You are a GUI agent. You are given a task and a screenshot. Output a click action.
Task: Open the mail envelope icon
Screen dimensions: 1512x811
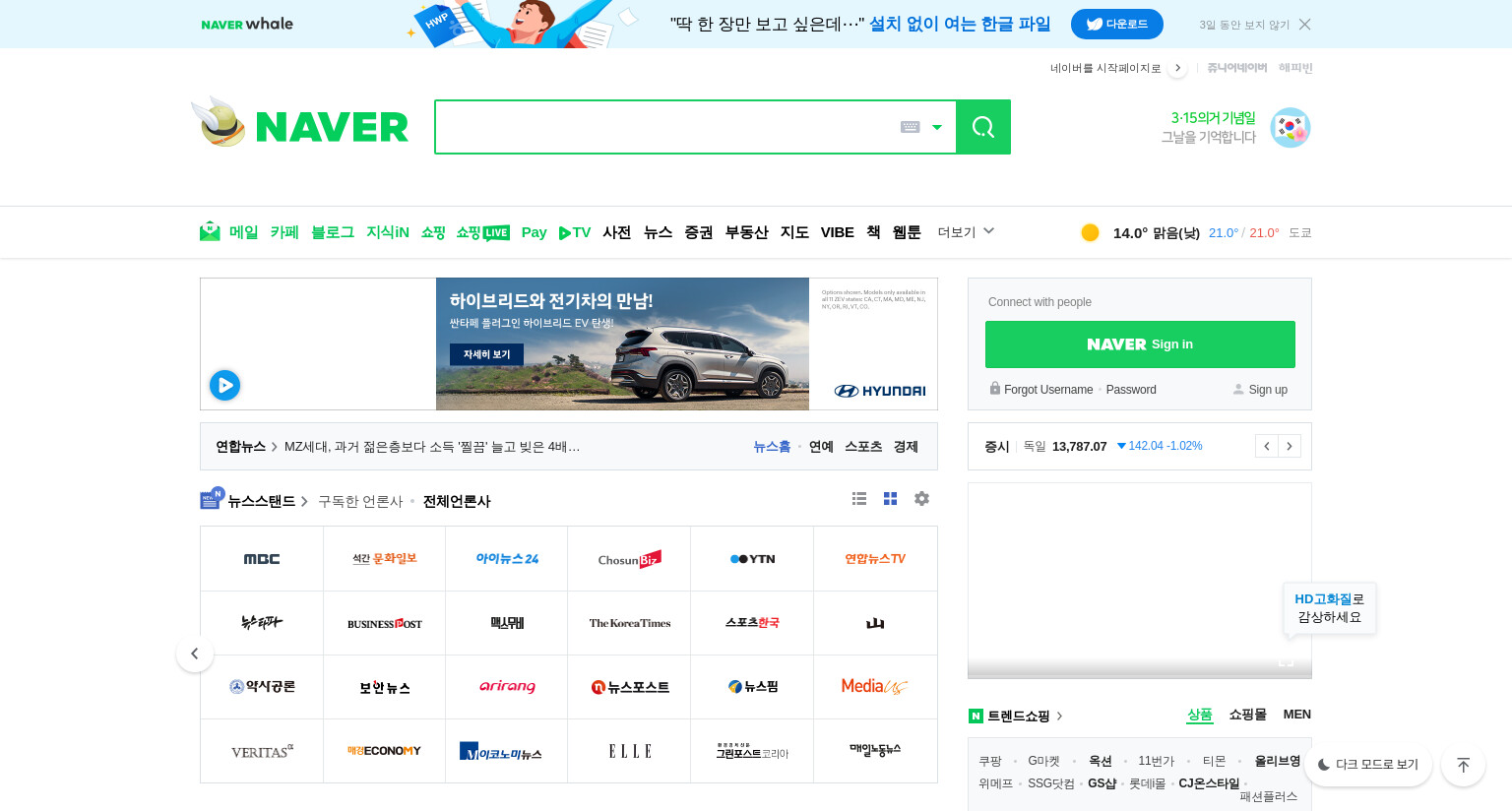pyautogui.click(x=210, y=231)
